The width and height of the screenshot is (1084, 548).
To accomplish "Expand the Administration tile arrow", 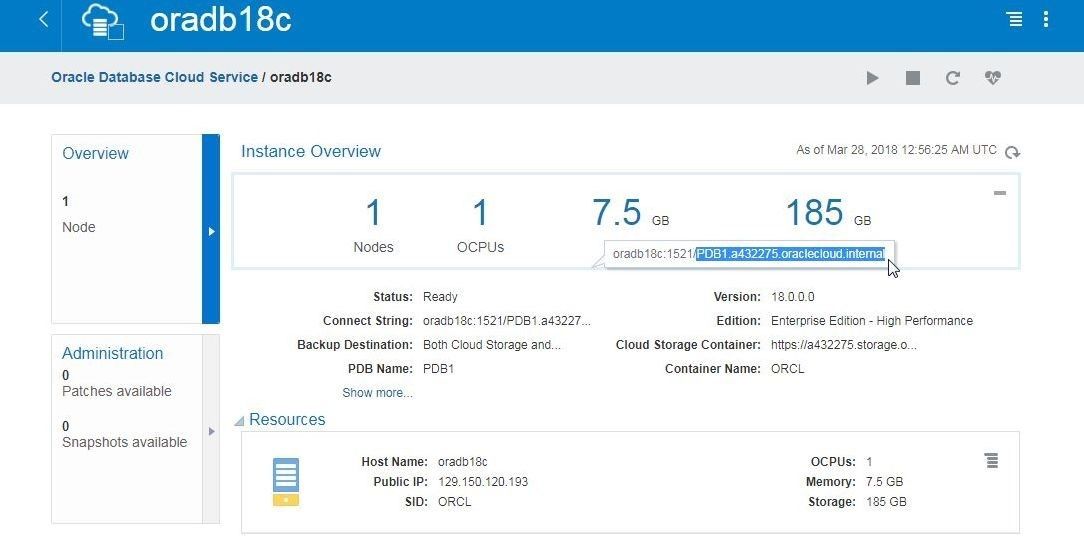I will point(211,430).
